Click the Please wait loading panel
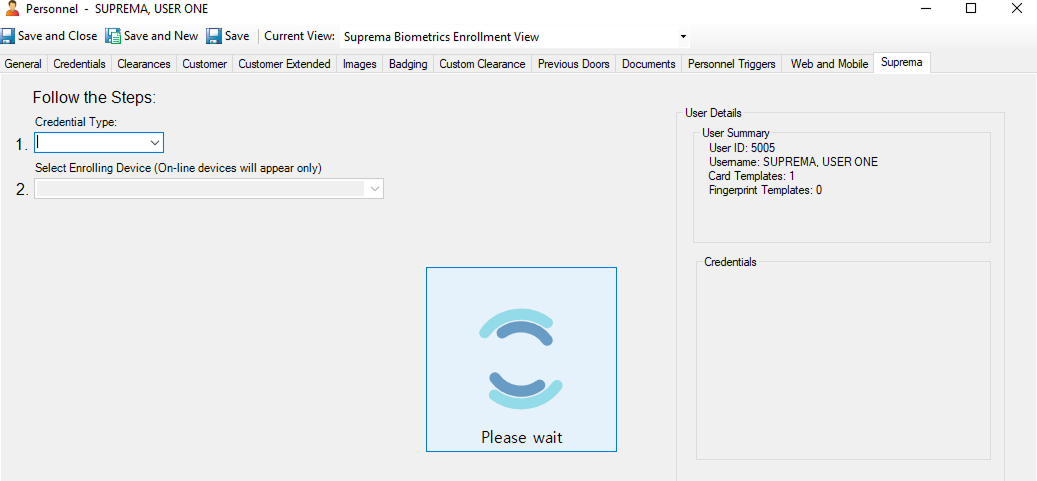1037x481 pixels. [521, 358]
